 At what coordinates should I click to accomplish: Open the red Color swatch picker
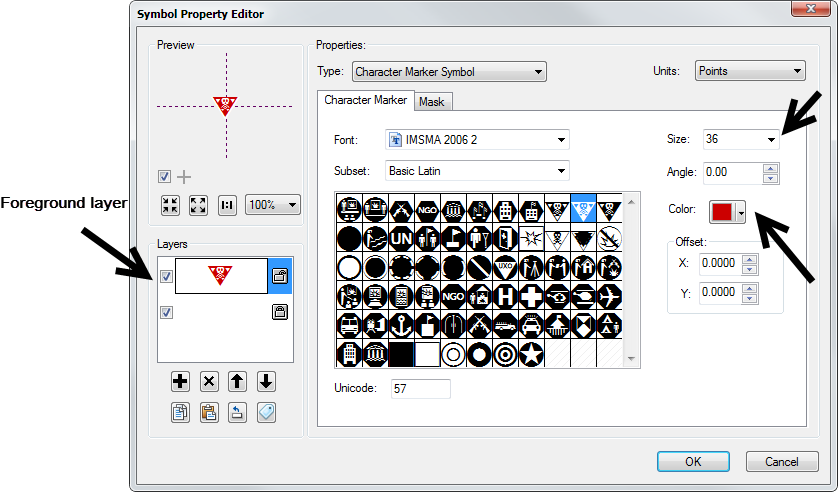pos(727,212)
